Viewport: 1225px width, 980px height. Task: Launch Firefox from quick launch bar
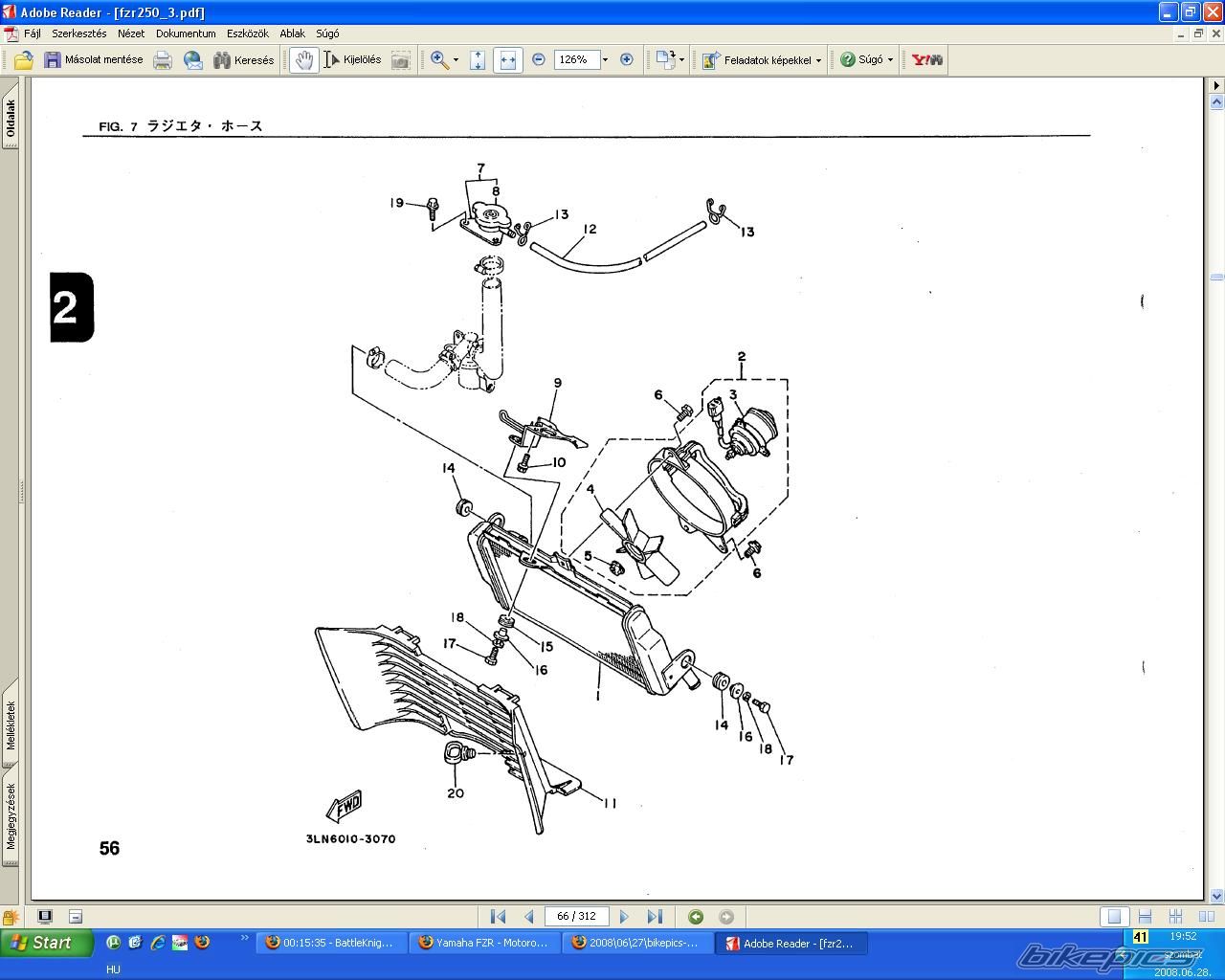click(x=202, y=942)
